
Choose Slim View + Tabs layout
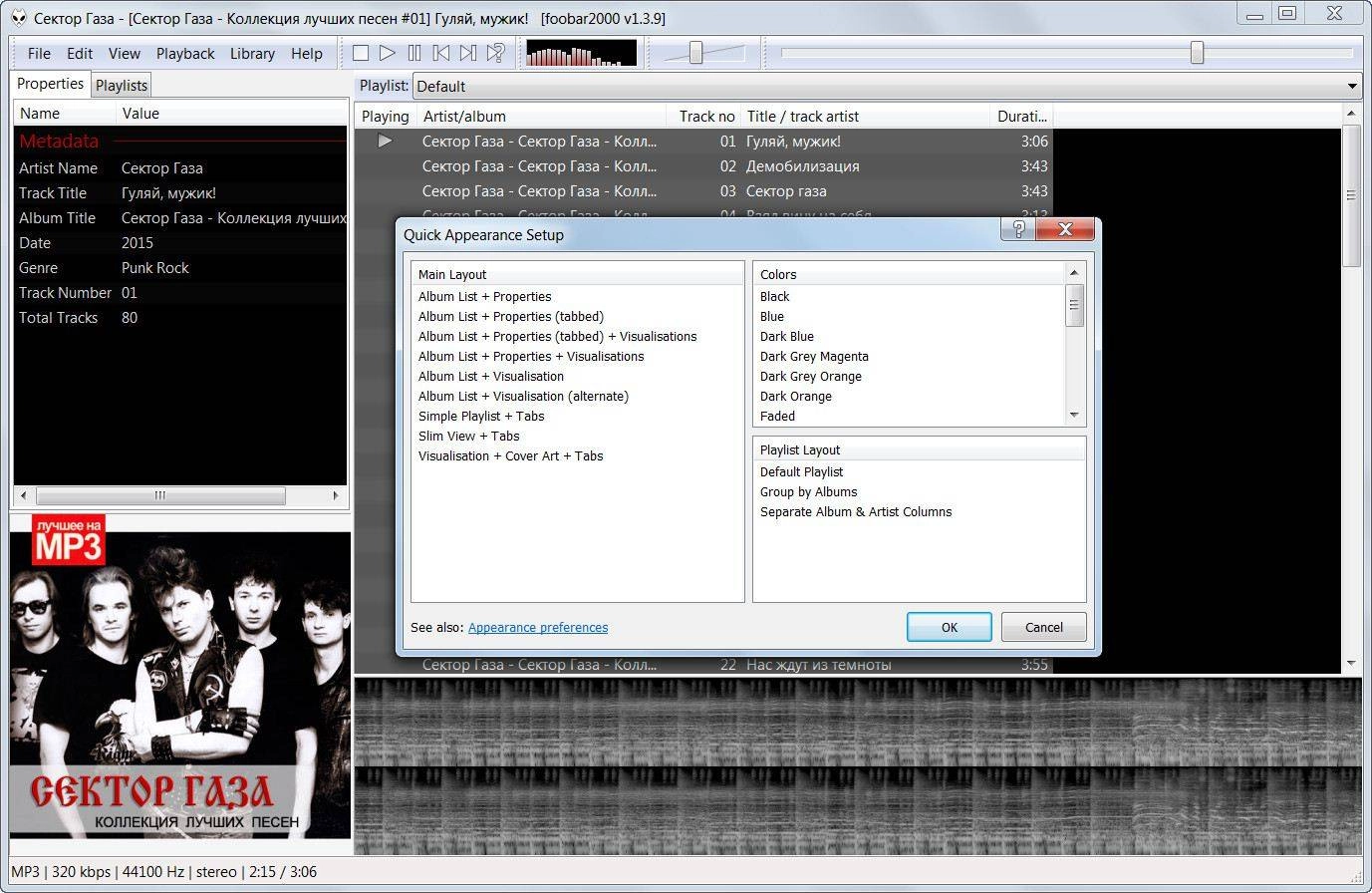coord(468,436)
